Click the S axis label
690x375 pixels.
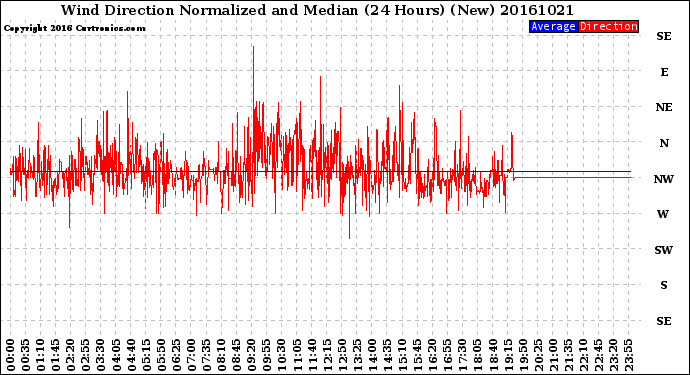click(x=664, y=285)
